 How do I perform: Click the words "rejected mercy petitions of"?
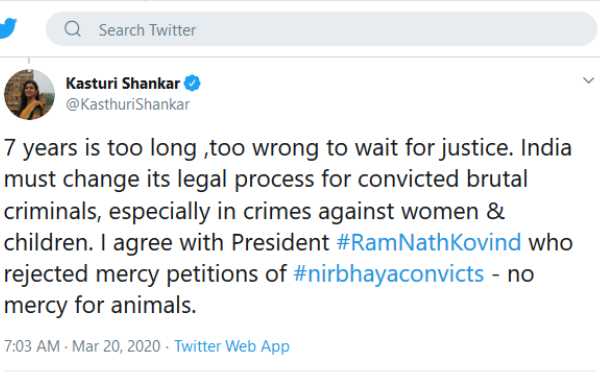click(145, 274)
